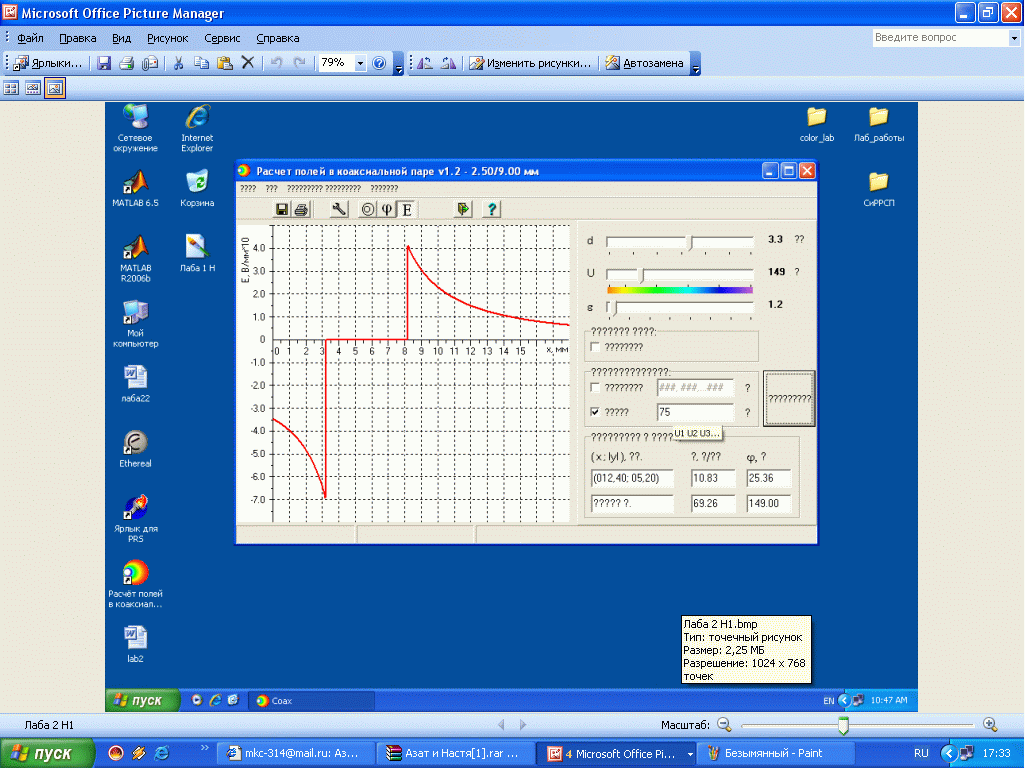The image size is (1025, 768).
Task: Open the Сервис menu
Action: point(222,38)
